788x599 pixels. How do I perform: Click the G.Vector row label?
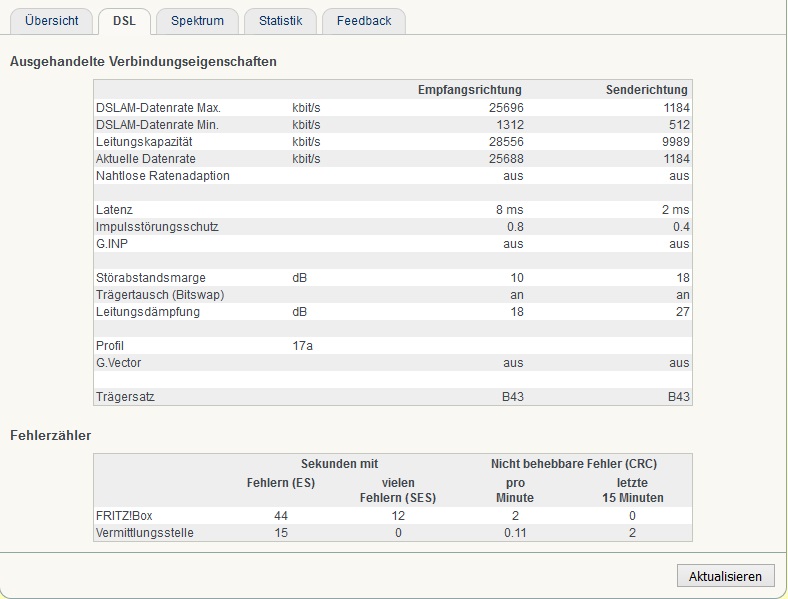coord(119,363)
